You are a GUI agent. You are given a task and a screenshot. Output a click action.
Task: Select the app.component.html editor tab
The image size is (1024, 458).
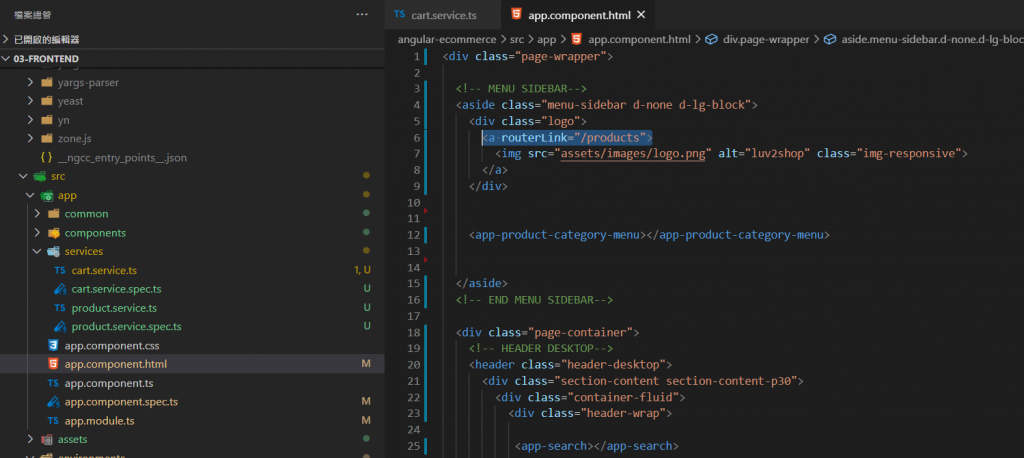(579, 14)
